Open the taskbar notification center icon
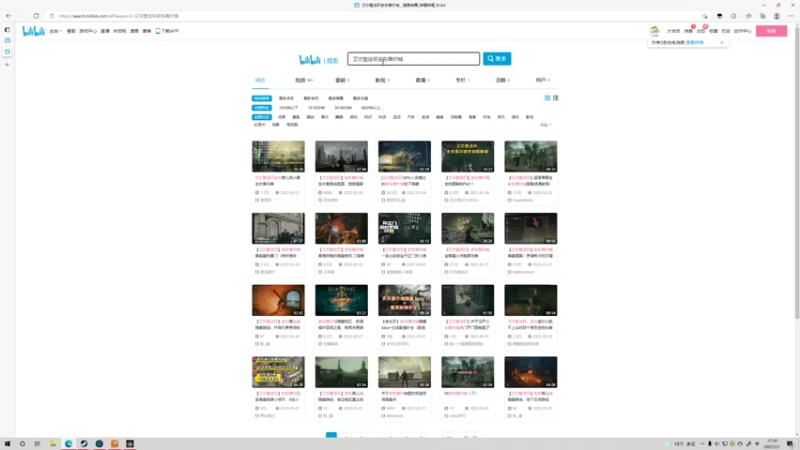Viewport: 800px width, 450px height. (x=790, y=444)
